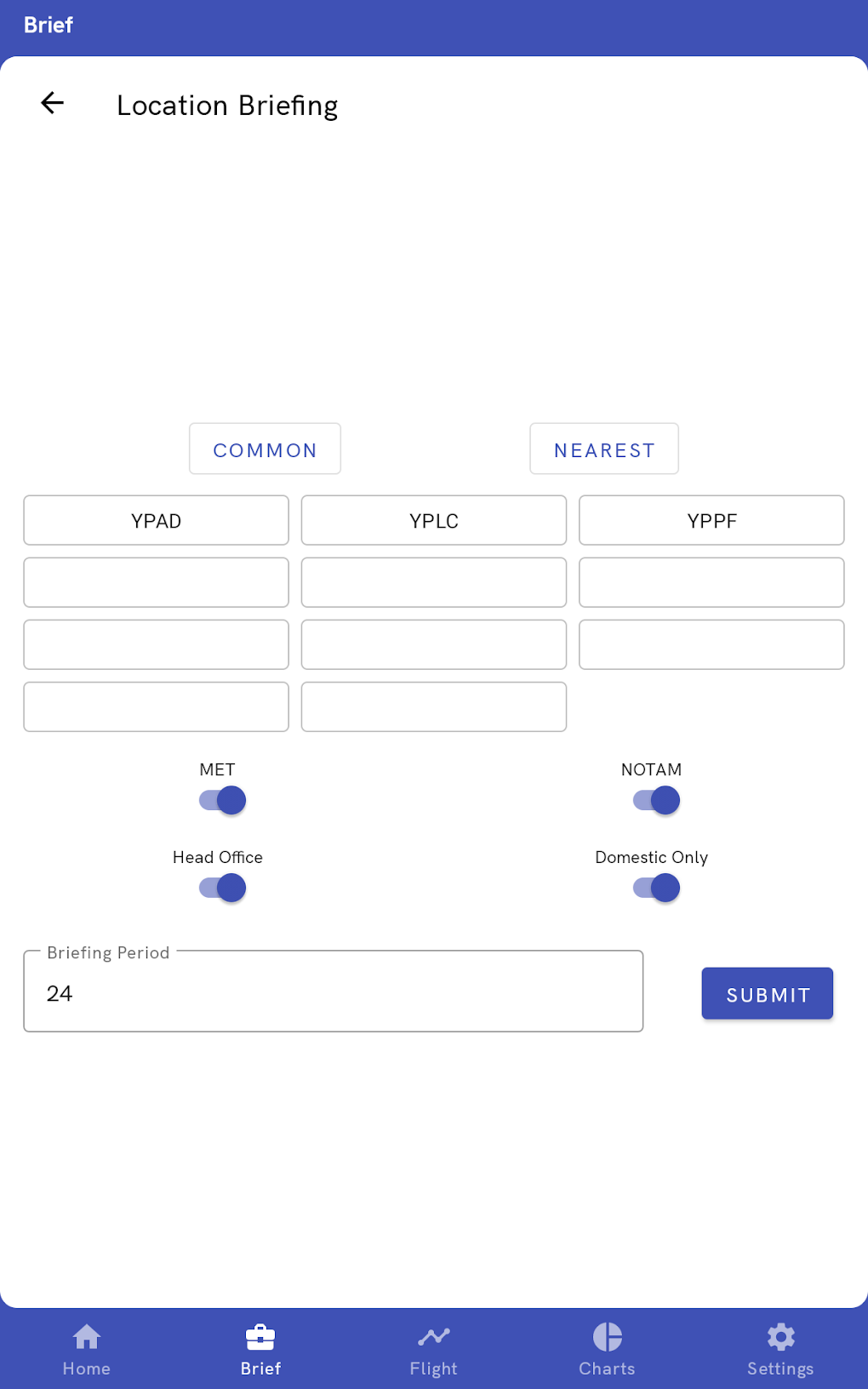Open the Flight graph icon
This screenshot has width=868, height=1389.
click(434, 1337)
